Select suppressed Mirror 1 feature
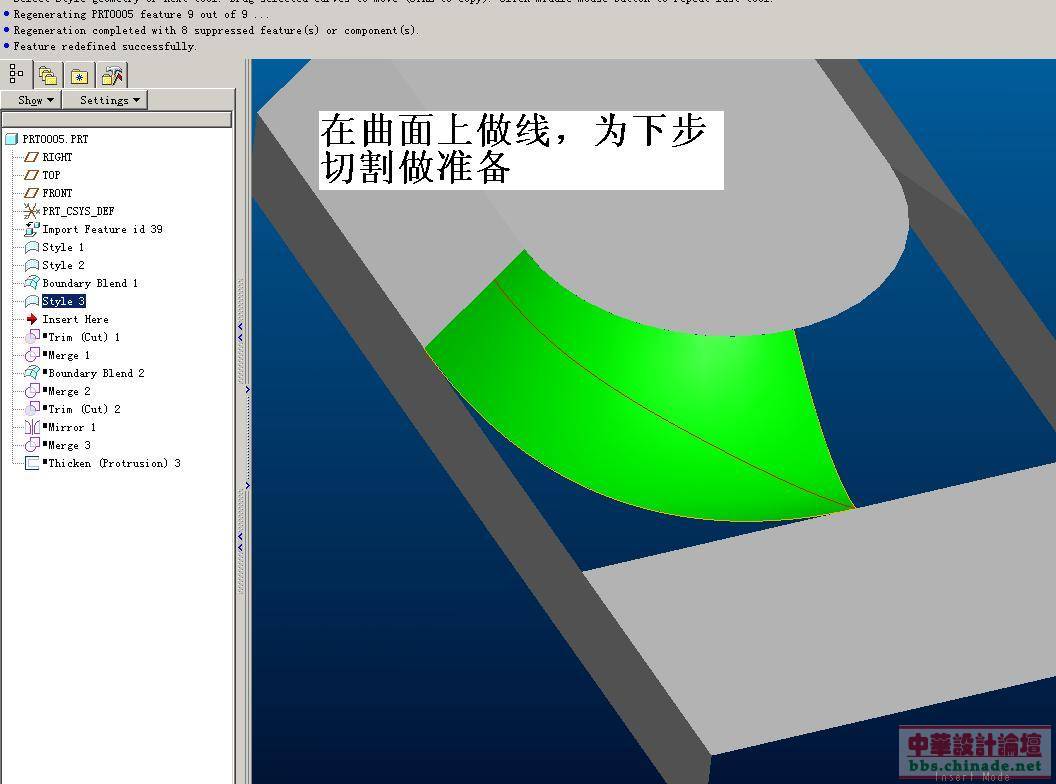 71,427
